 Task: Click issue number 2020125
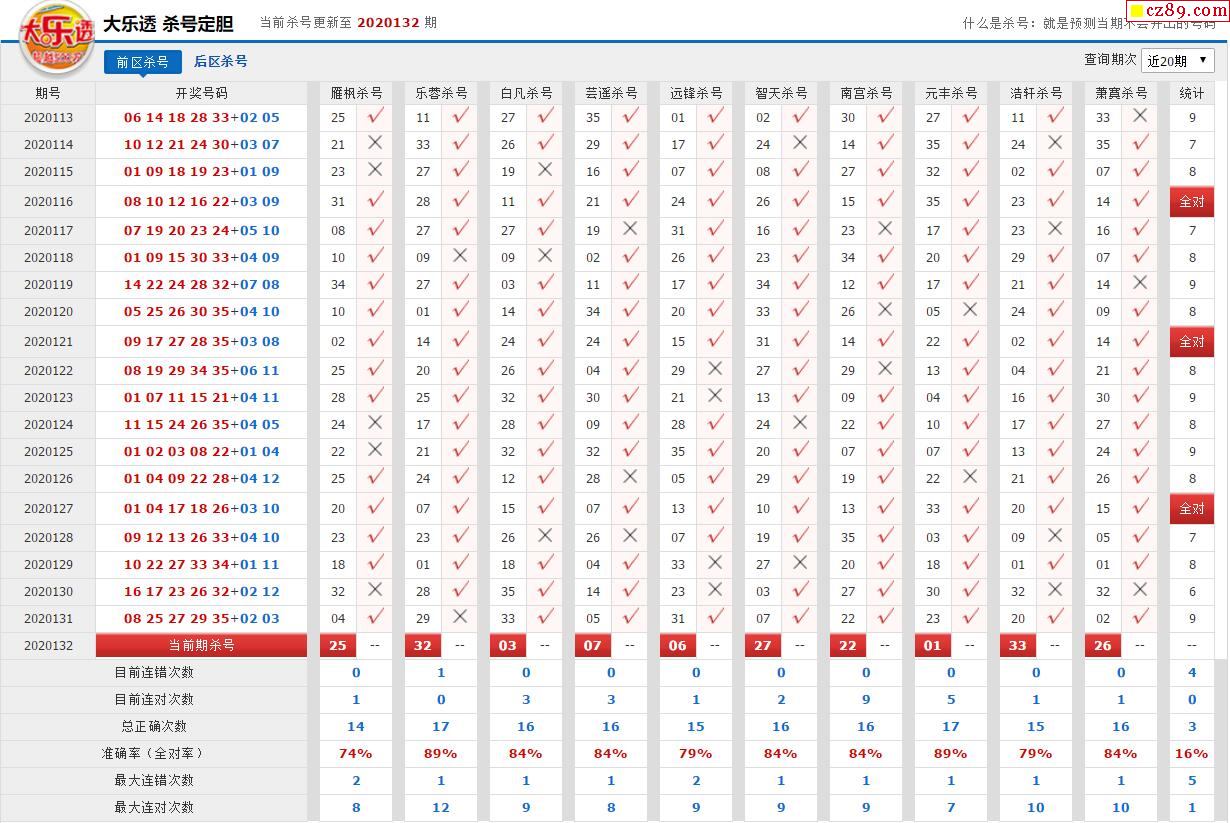click(x=48, y=452)
